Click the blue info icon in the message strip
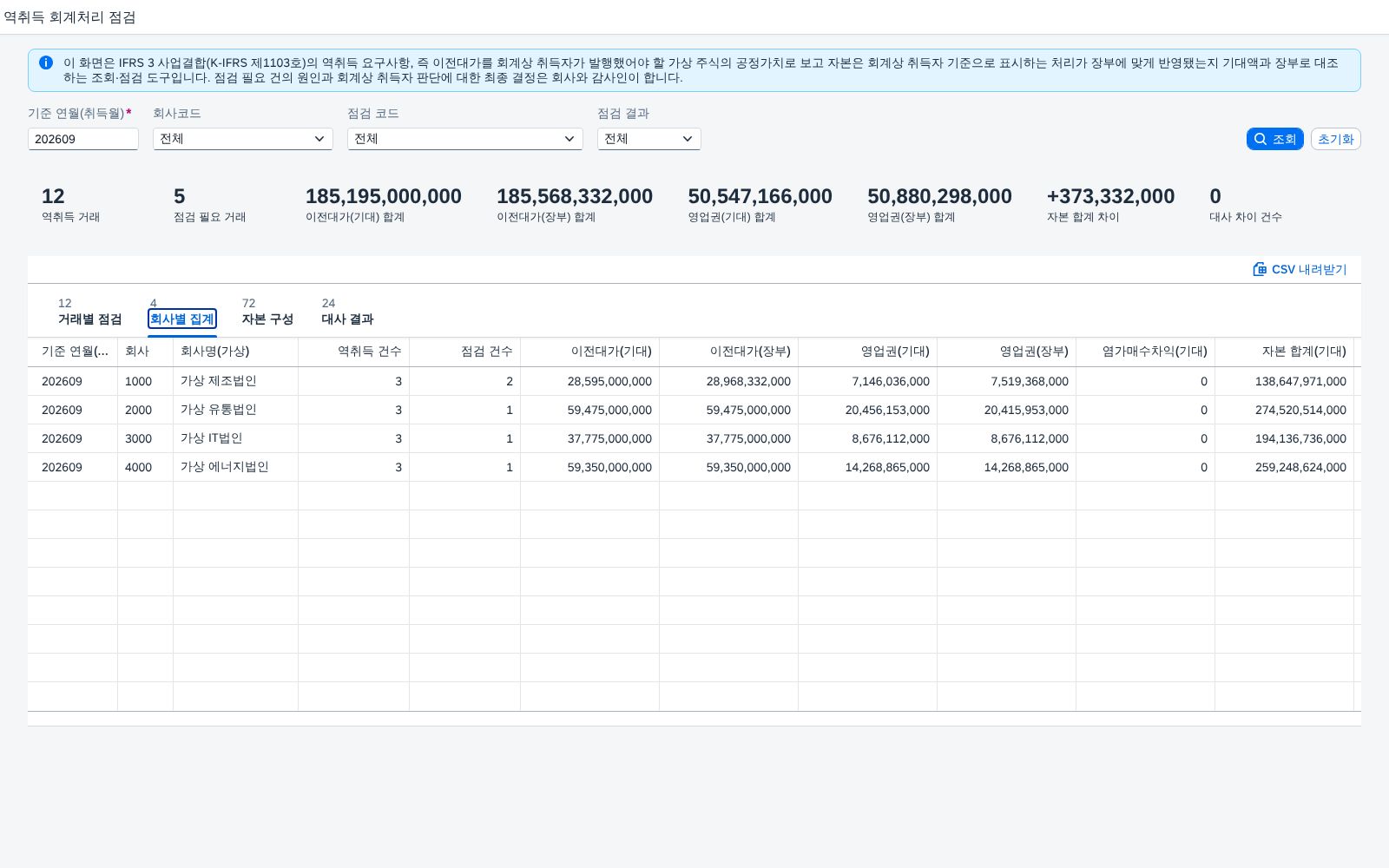Image resolution: width=1389 pixels, height=868 pixels. tap(46, 62)
